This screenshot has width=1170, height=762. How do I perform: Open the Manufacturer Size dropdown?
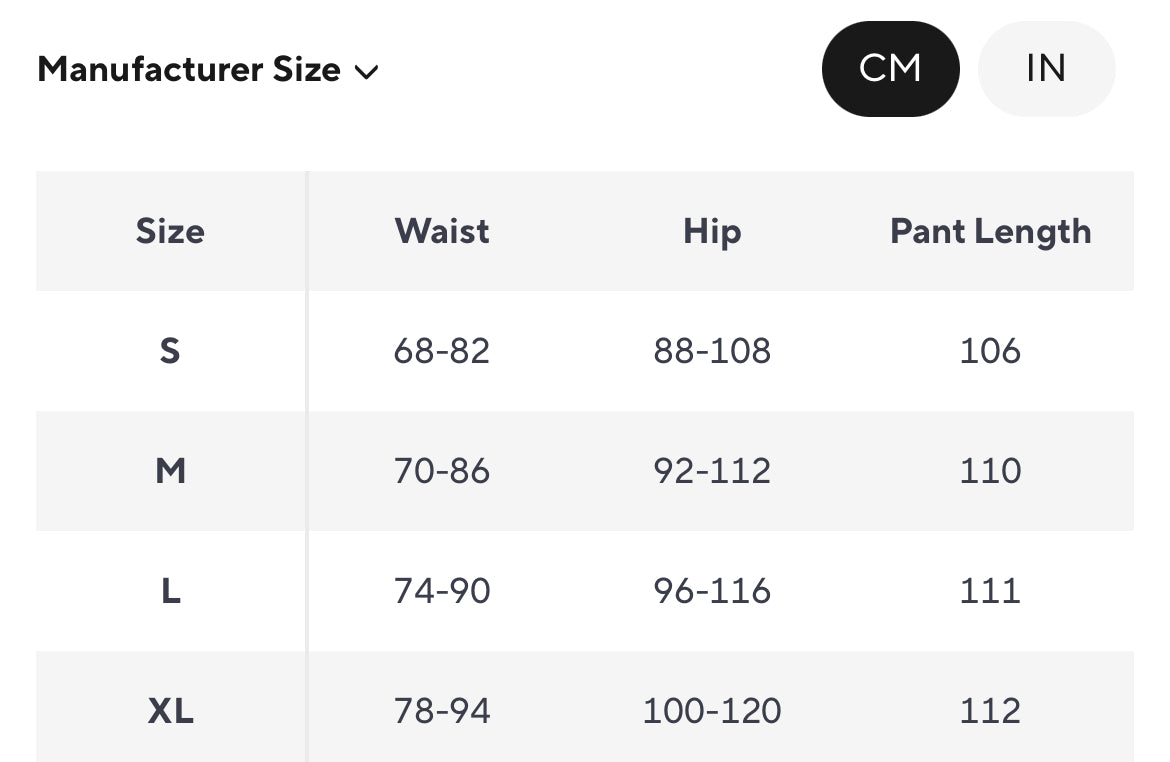click(x=189, y=70)
